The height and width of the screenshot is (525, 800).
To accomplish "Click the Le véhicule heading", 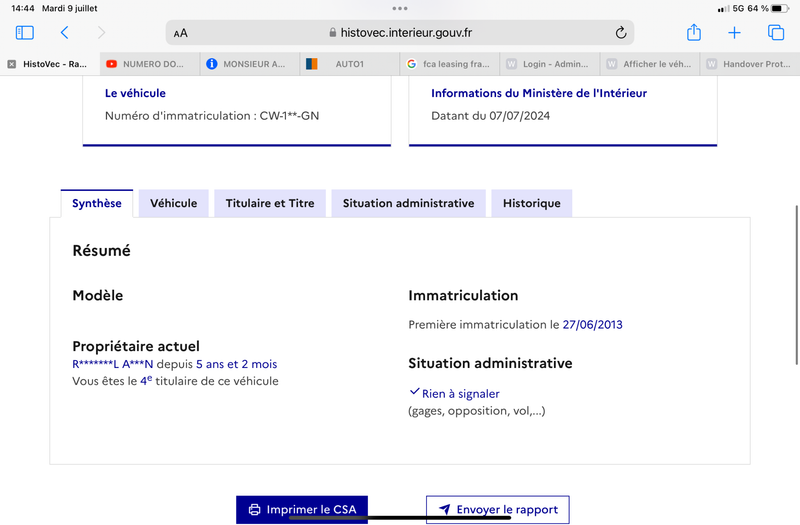I will pyautogui.click(x=135, y=93).
